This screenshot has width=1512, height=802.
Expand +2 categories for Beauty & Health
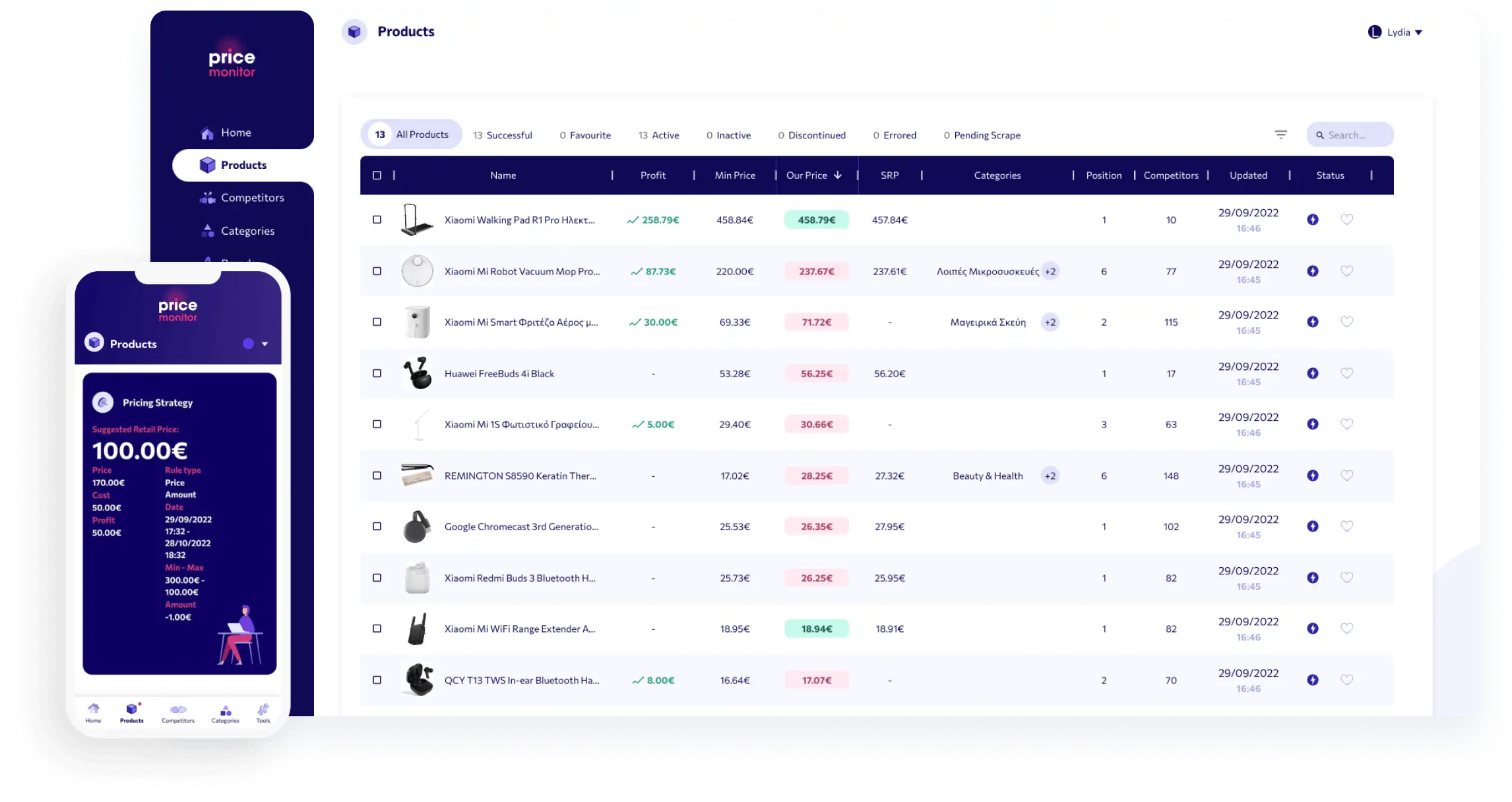(1050, 476)
